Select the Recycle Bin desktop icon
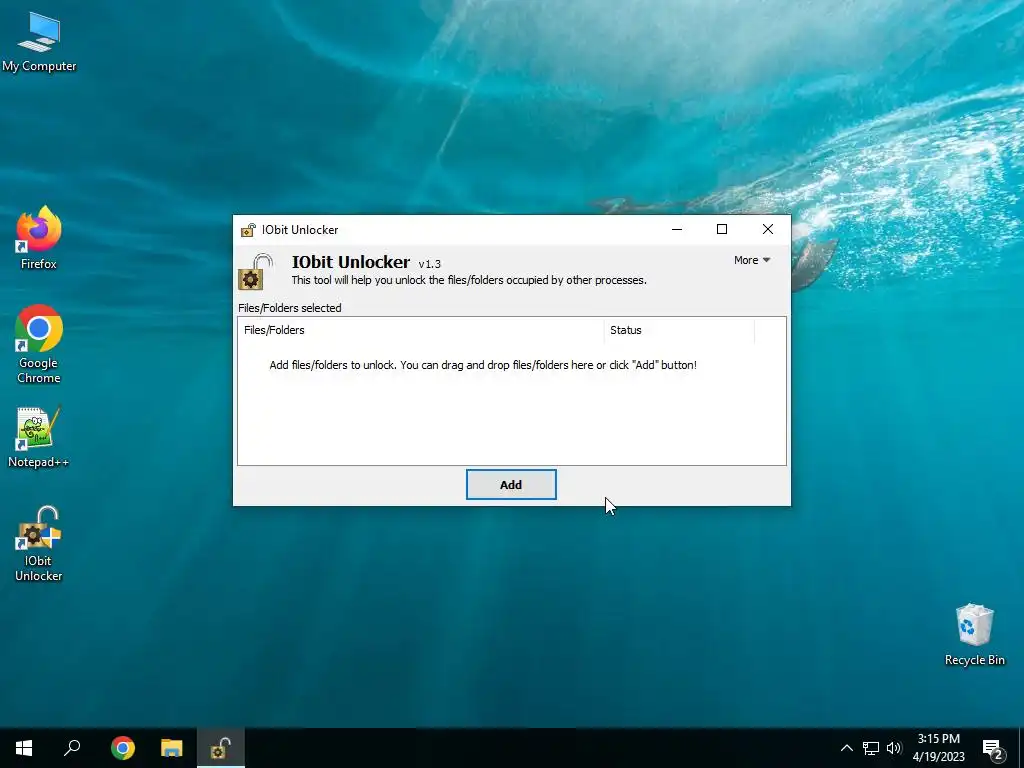1024x768 pixels. (x=974, y=635)
